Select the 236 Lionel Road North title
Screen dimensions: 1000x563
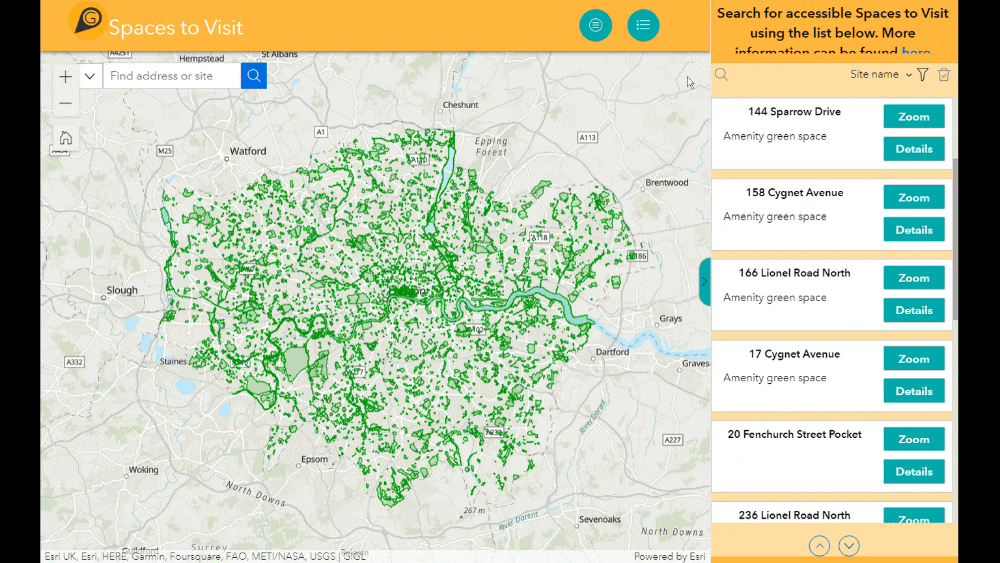795,515
